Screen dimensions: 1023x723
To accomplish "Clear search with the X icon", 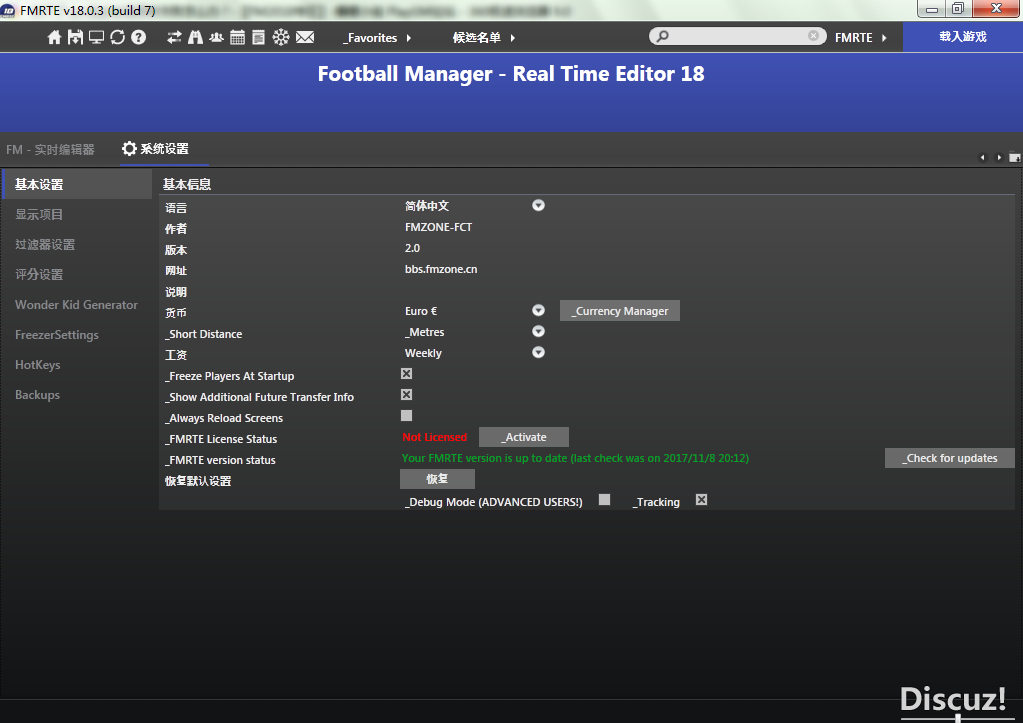I will 813,35.
